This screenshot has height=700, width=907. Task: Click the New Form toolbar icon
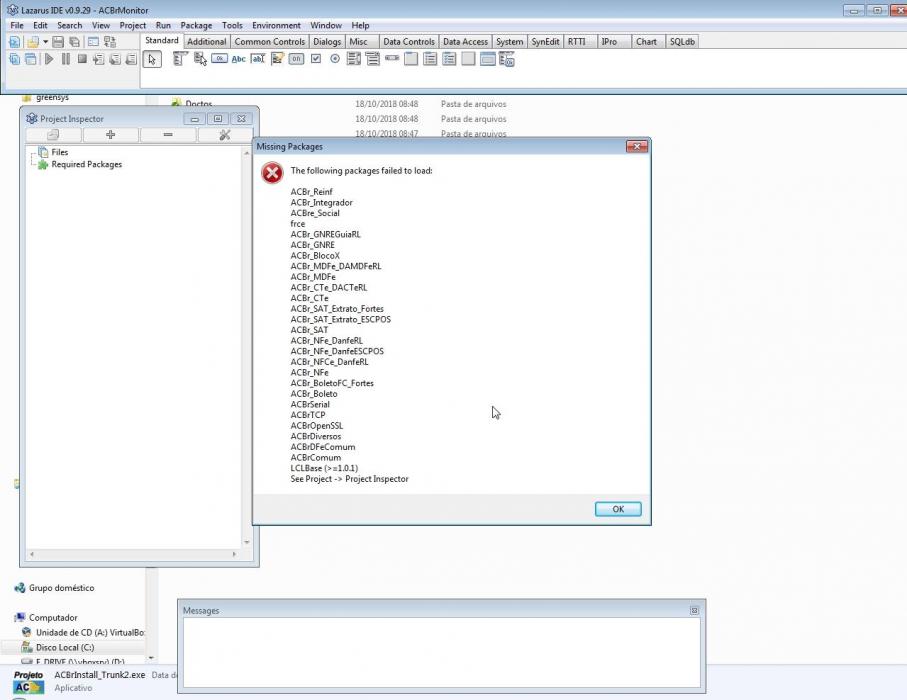(x=93, y=42)
